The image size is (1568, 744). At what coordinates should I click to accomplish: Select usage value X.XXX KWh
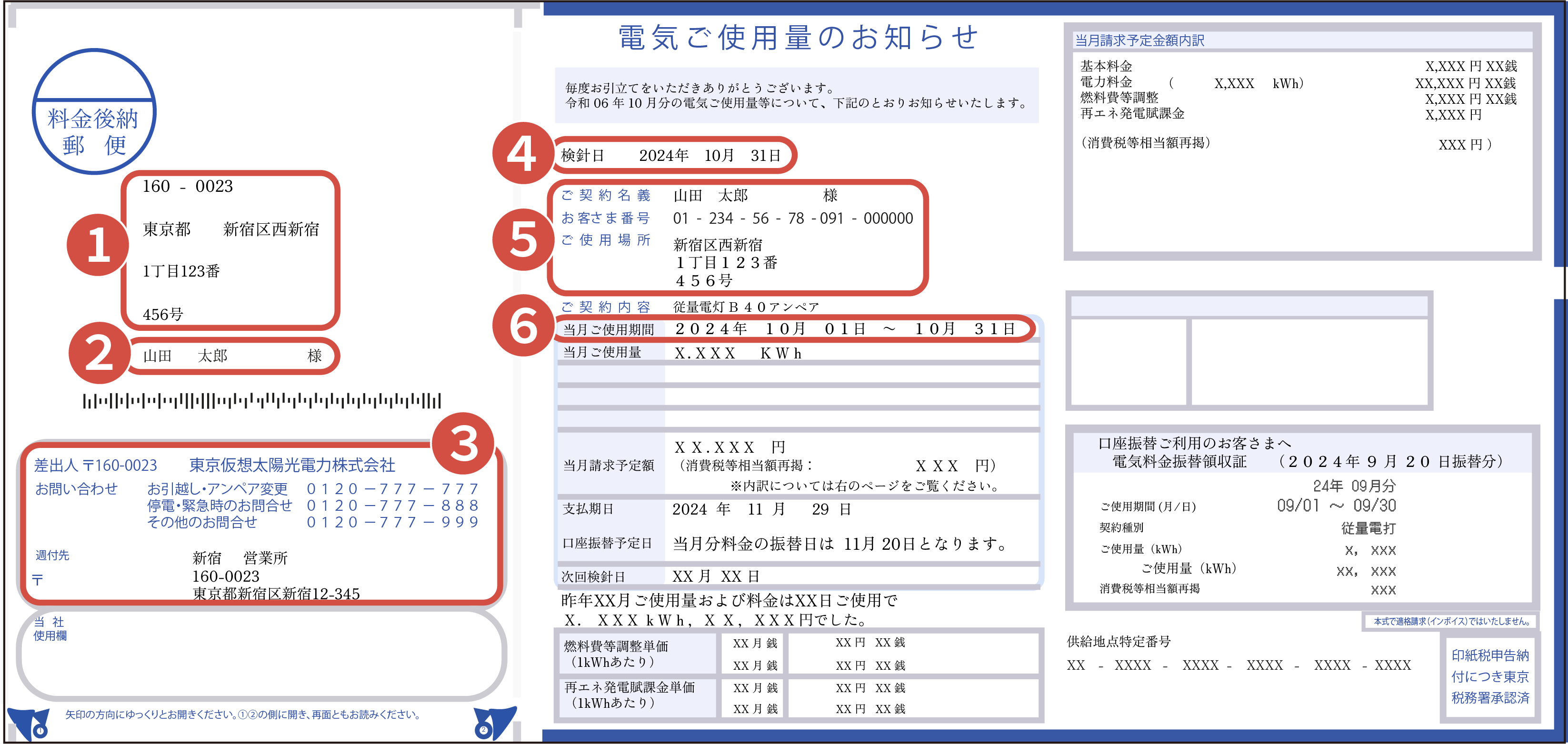[x=738, y=354]
